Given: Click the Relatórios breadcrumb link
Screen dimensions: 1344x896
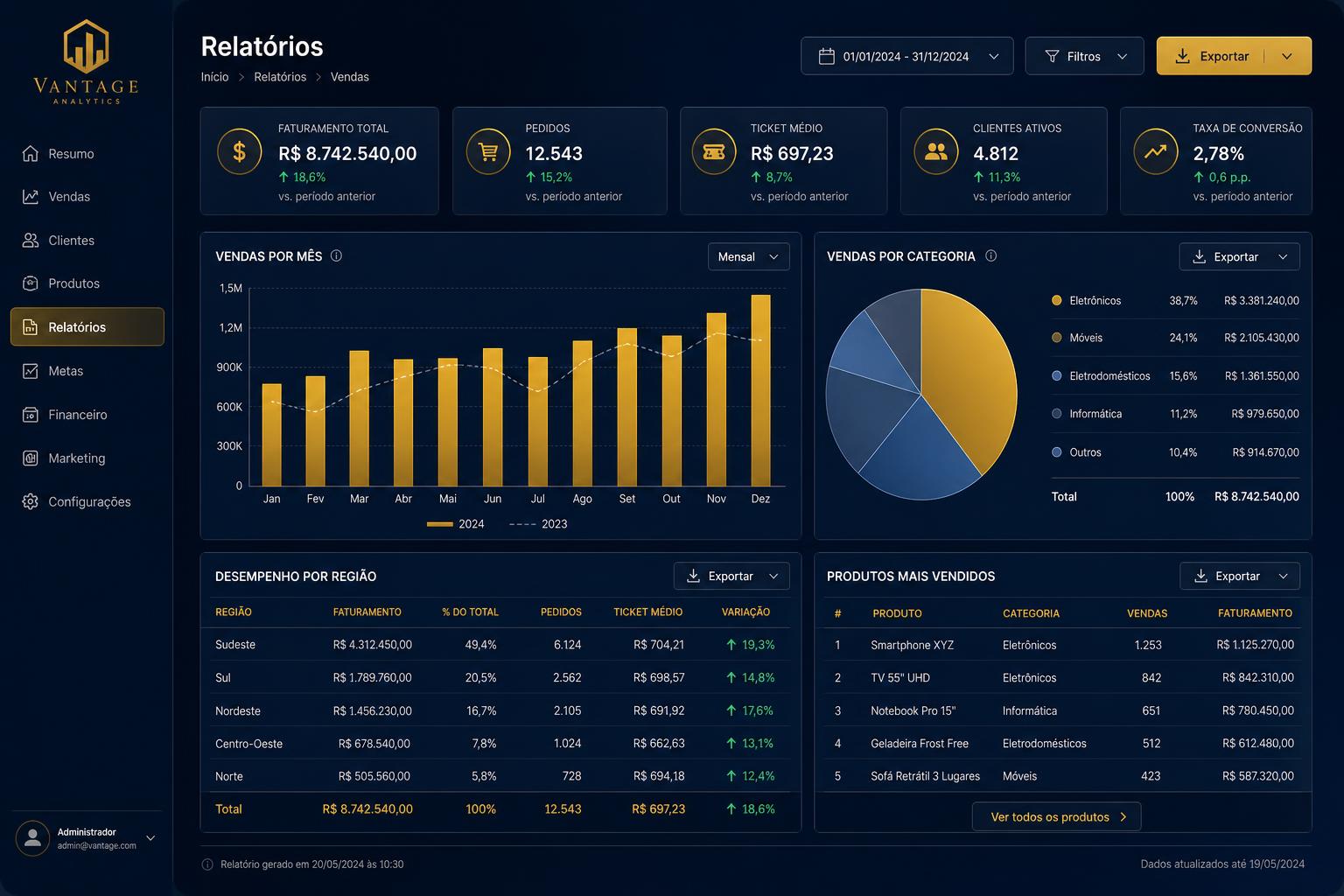Looking at the screenshot, I should [x=280, y=77].
